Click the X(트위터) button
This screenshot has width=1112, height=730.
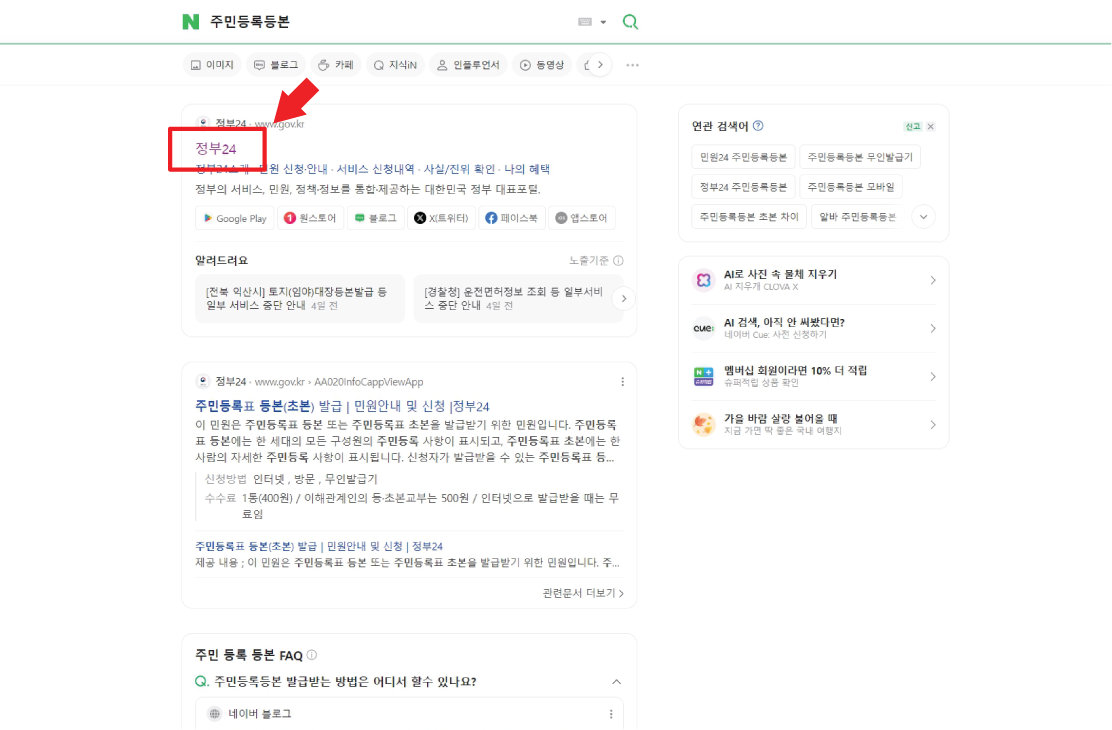click(441, 218)
